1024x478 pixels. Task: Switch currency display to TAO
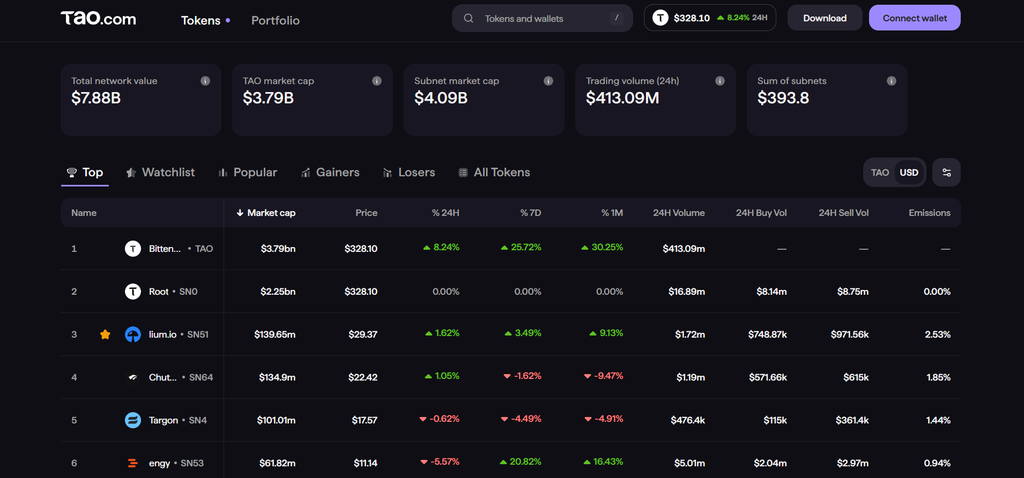point(880,172)
